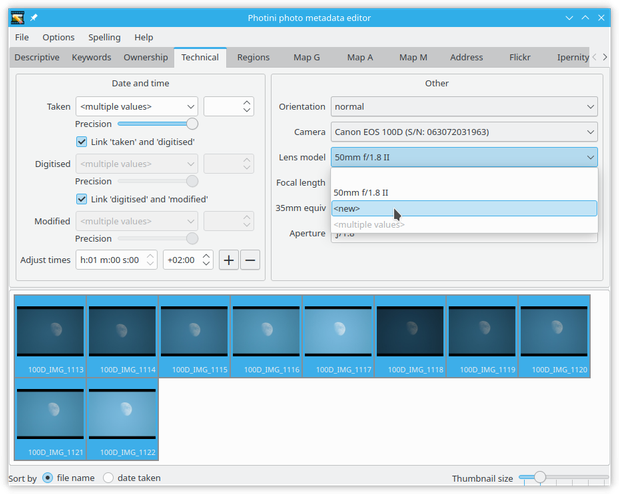Select thumbnail 100D_IMG_1119
The width and height of the screenshot is (619, 494).
point(482,336)
